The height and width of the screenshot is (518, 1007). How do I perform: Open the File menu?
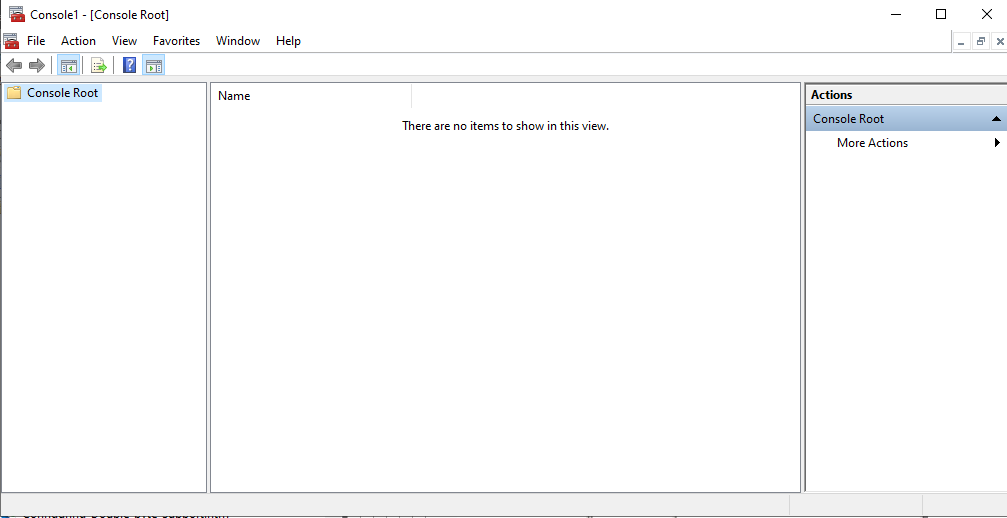pyautogui.click(x=36, y=41)
